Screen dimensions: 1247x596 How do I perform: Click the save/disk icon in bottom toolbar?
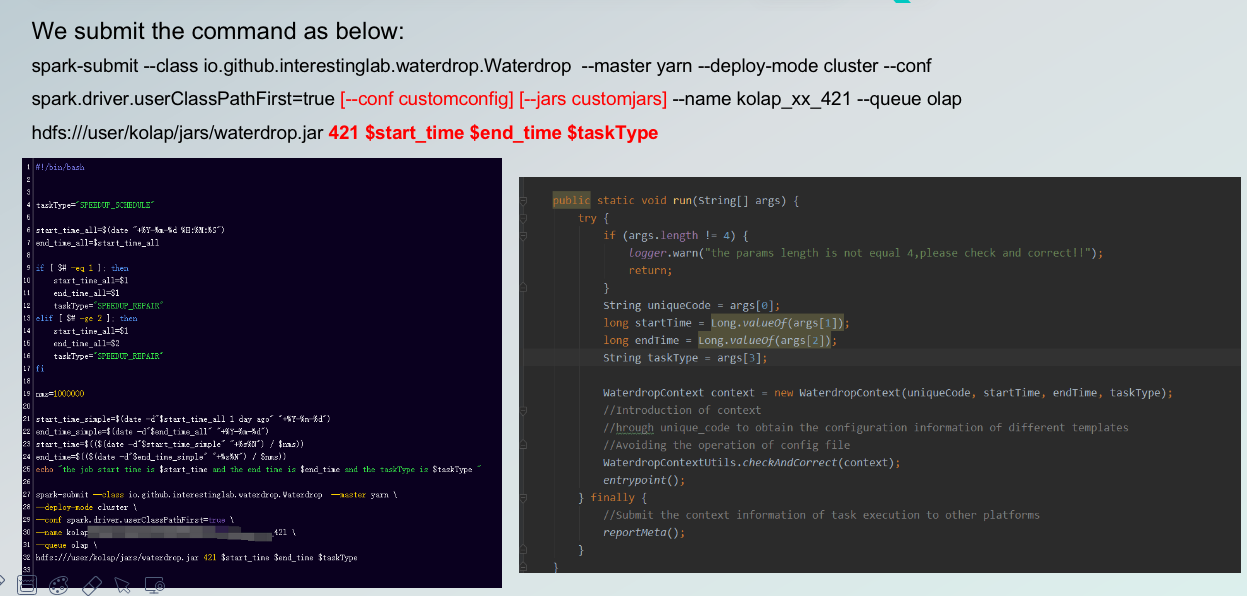(27, 585)
